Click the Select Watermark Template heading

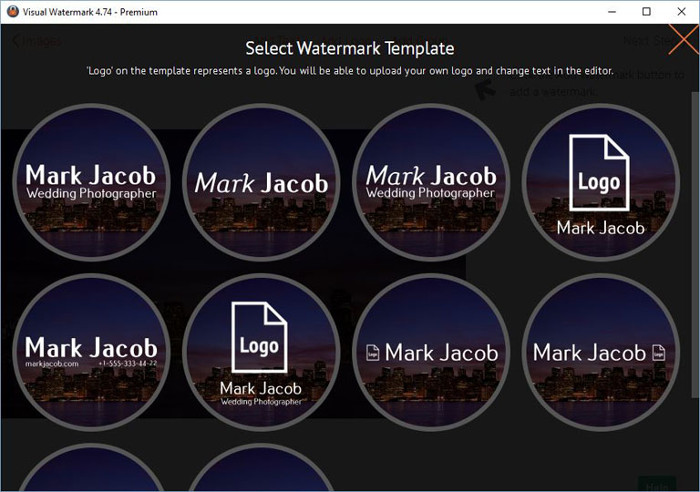350,48
